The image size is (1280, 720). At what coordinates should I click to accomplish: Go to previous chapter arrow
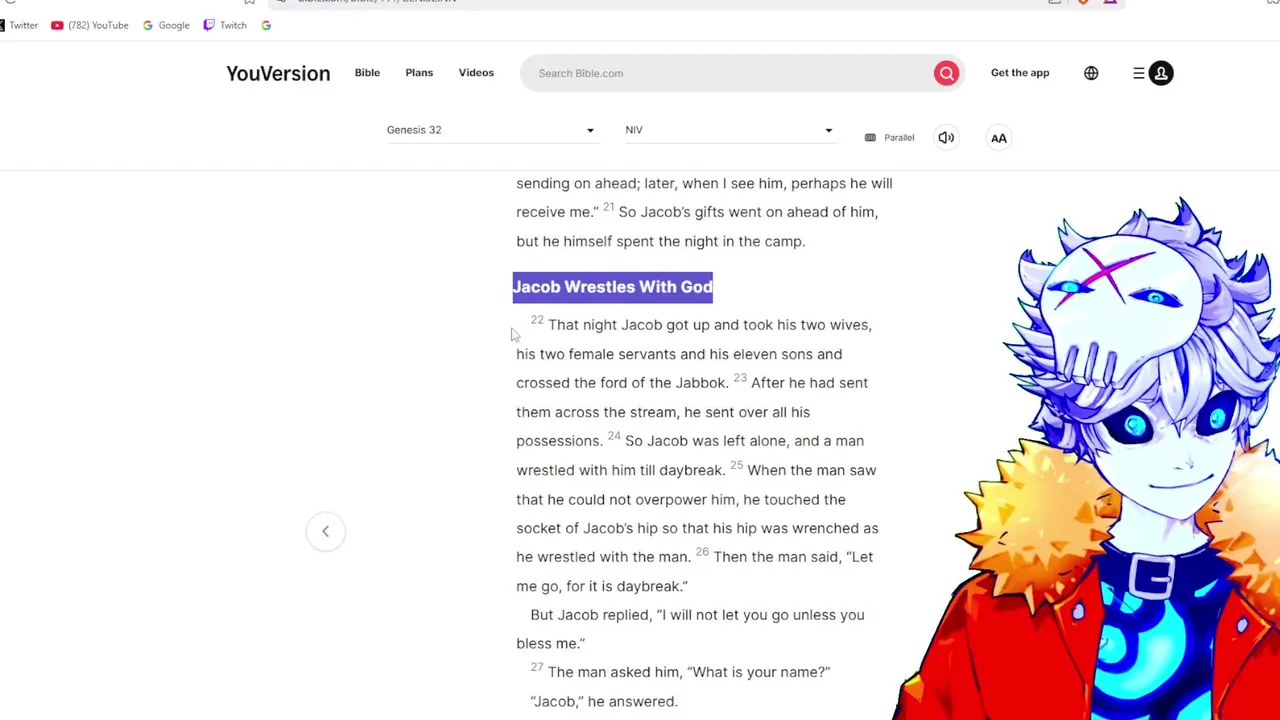click(x=325, y=531)
